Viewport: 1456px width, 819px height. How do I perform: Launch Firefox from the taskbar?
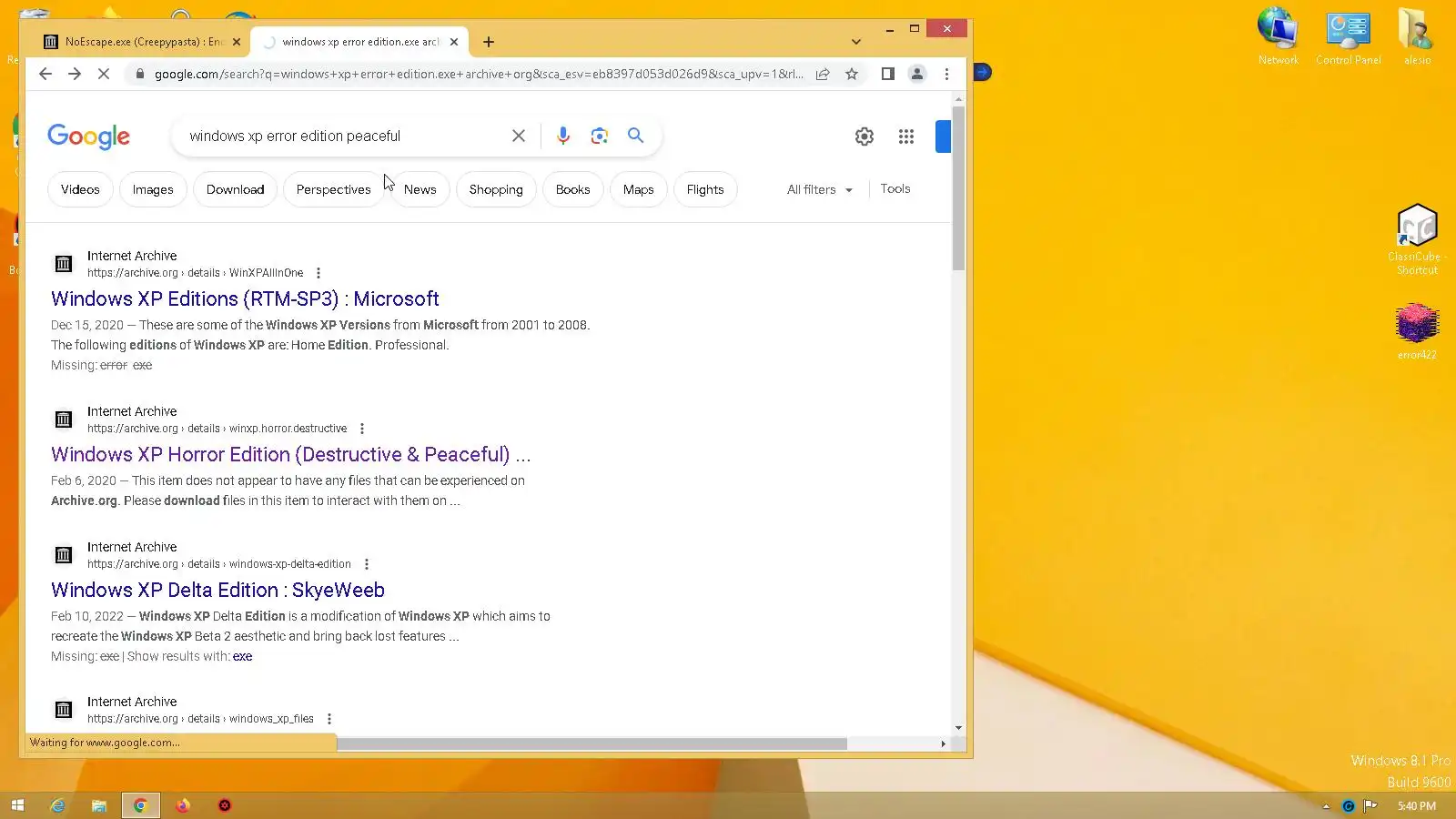coord(183,805)
